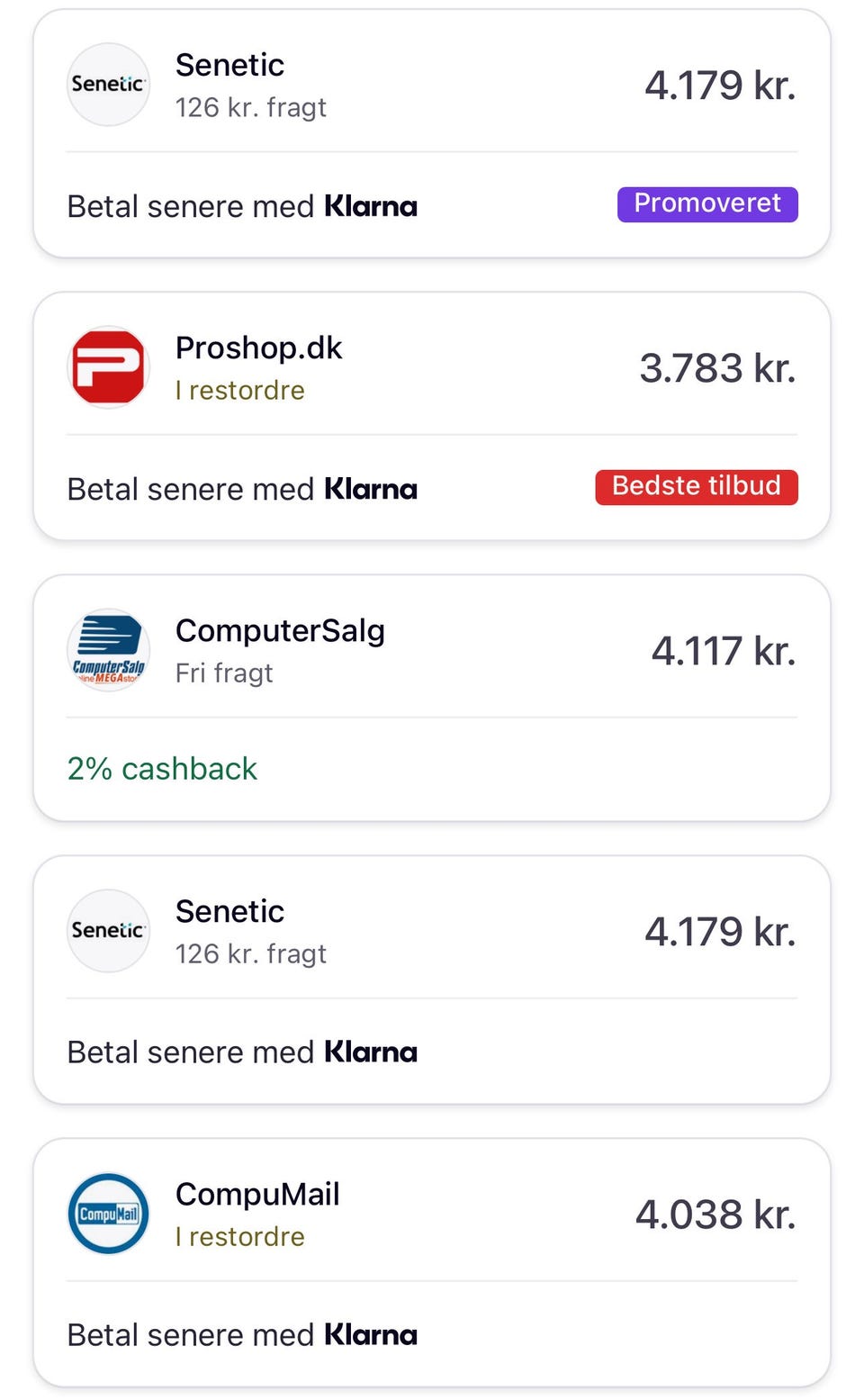864x1400 pixels.
Task: Click Klarna logo in the Proshop.dk offer
Action: pos(371,489)
